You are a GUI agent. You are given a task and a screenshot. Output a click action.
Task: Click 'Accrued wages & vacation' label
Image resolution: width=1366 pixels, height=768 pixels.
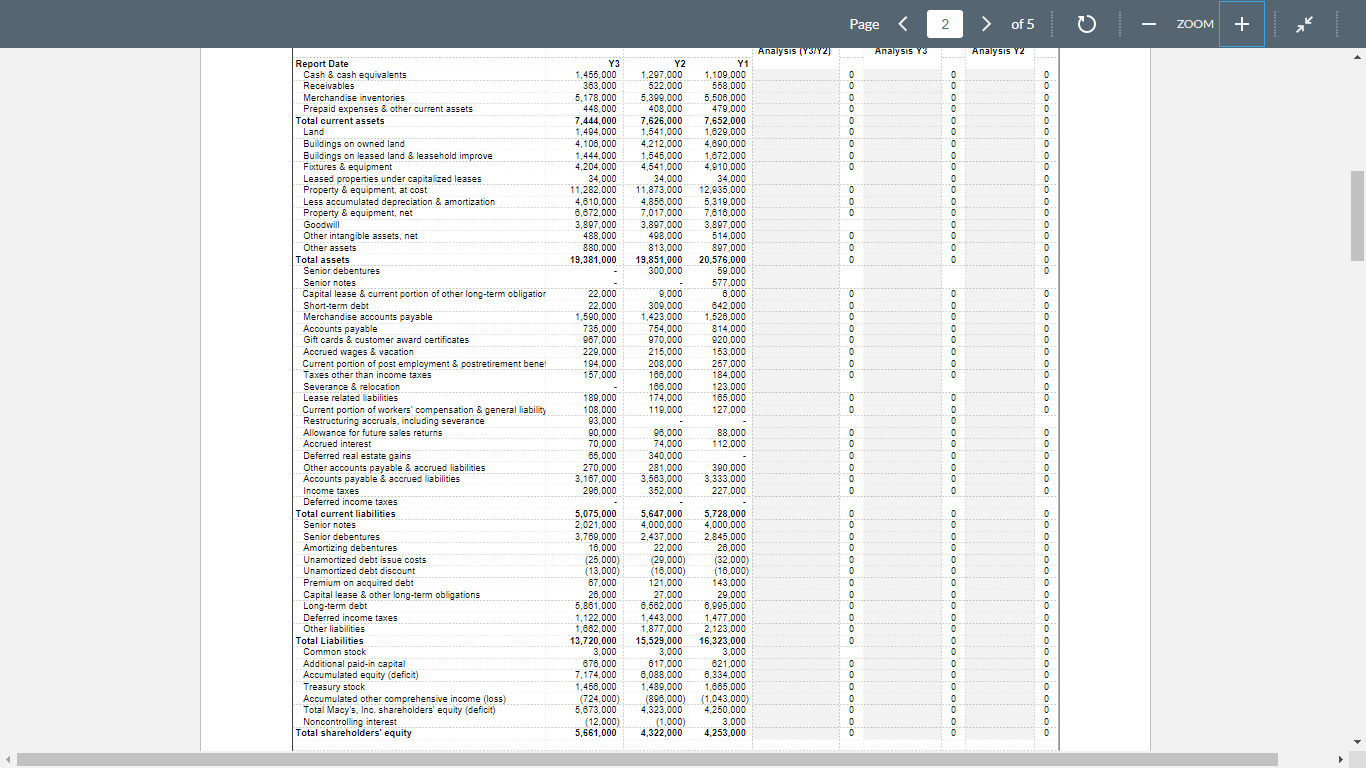(x=358, y=352)
